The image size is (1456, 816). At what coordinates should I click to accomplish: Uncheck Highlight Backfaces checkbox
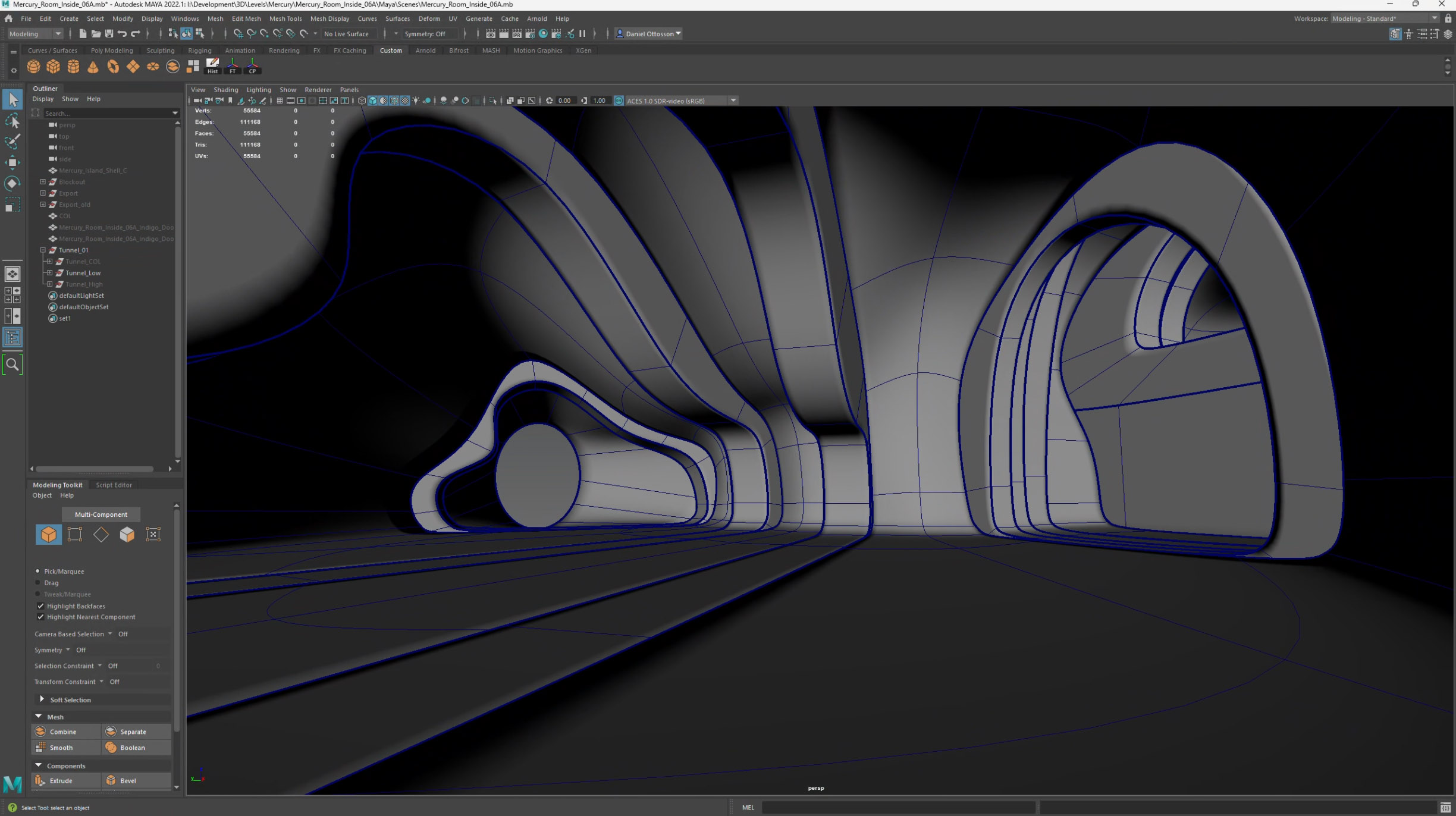41,606
